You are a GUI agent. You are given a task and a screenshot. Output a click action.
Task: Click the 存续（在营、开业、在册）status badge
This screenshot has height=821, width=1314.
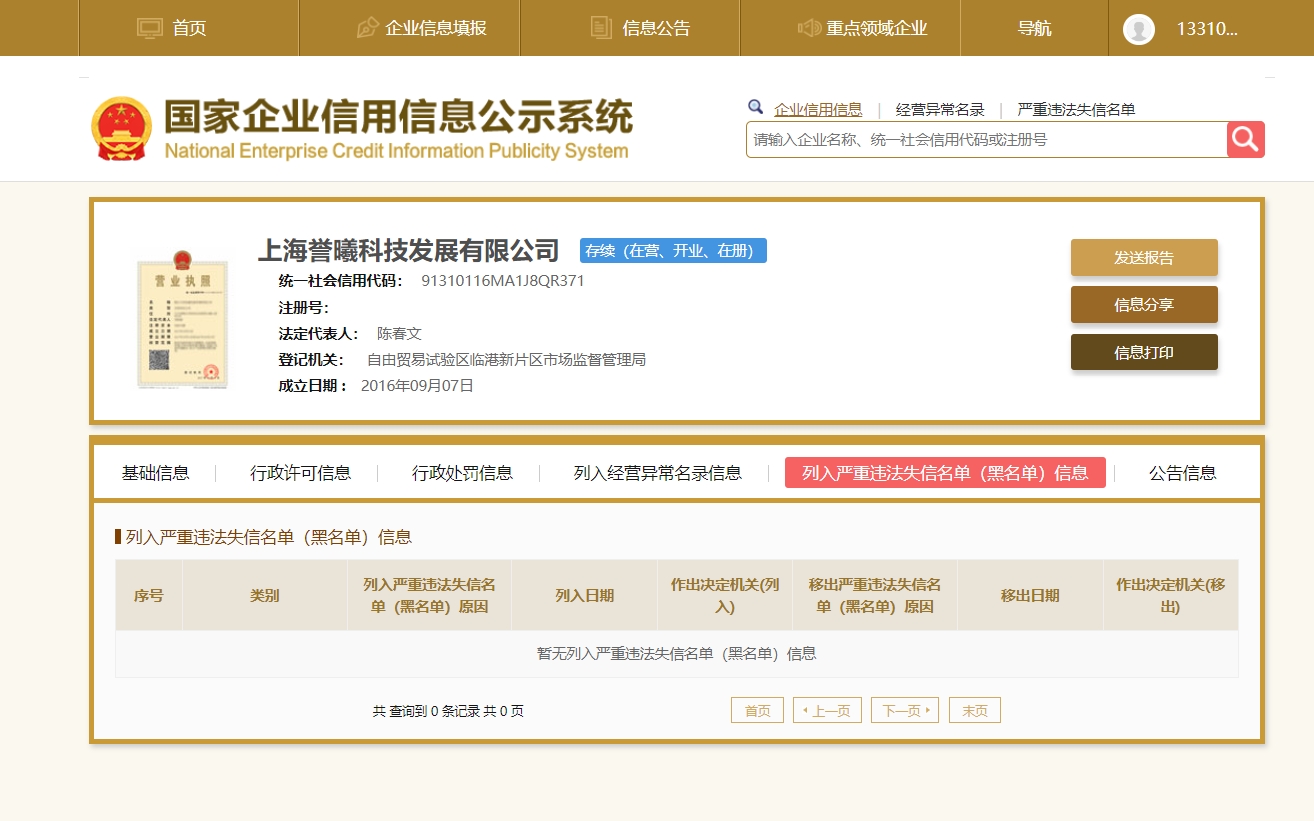point(673,251)
